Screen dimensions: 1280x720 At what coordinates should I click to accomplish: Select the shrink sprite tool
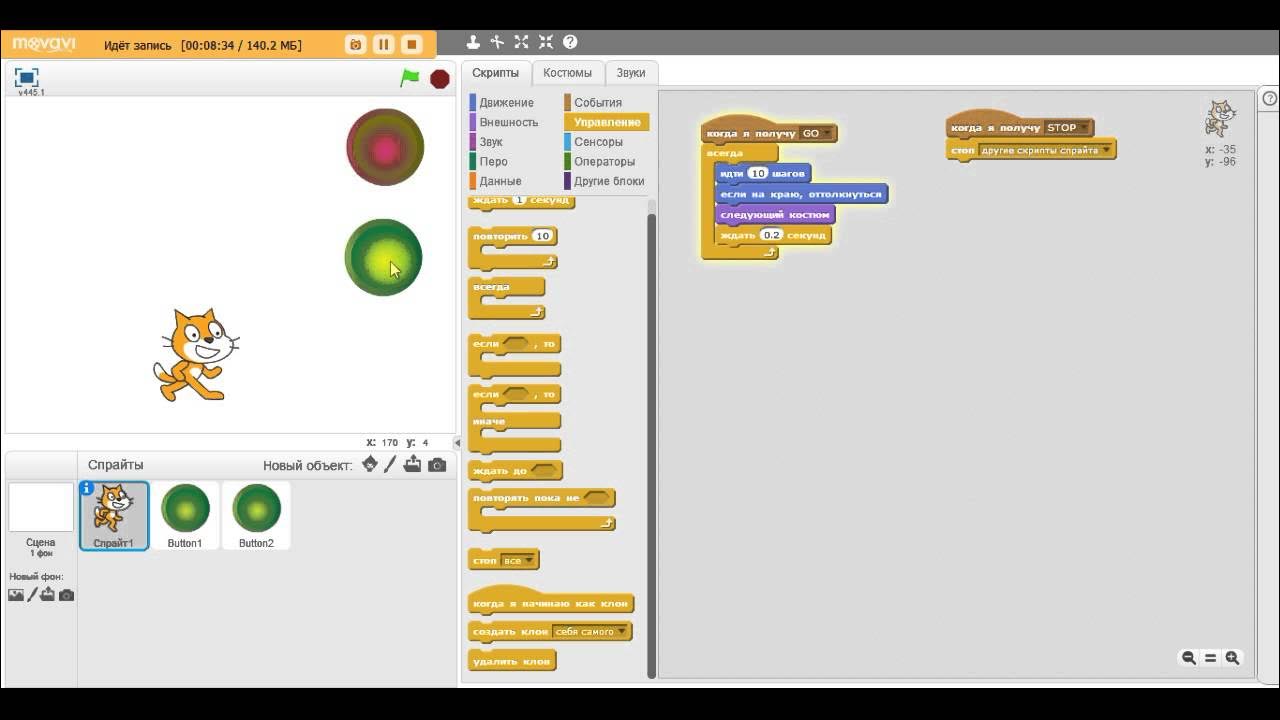[x=545, y=42]
